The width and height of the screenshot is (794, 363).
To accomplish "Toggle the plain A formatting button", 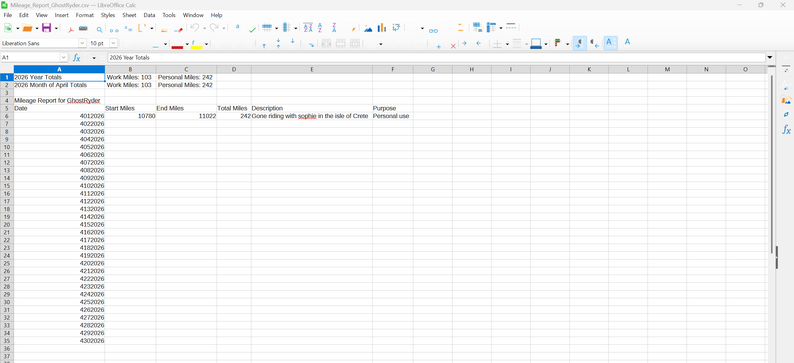I will 627,42.
